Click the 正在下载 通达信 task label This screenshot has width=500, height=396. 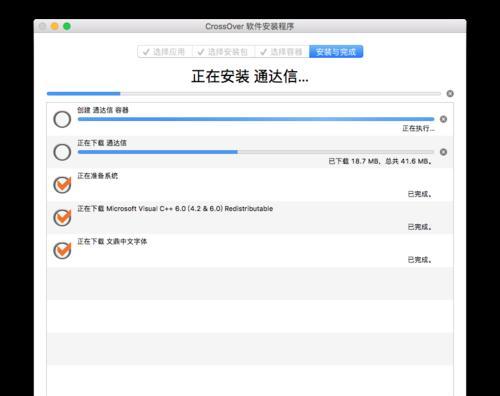tap(102, 143)
